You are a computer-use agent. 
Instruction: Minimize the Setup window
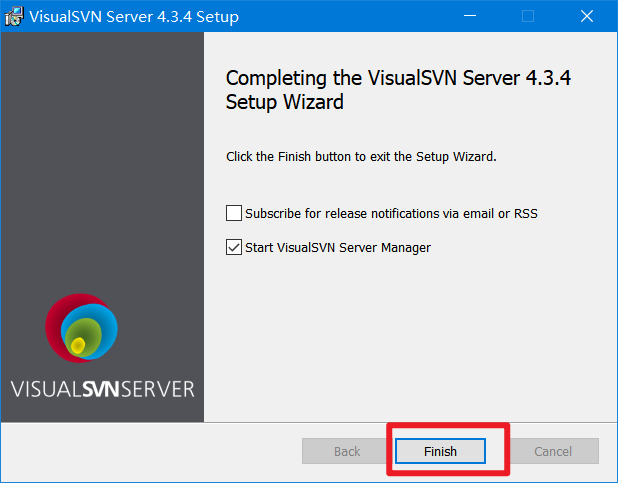[x=470, y=16]
